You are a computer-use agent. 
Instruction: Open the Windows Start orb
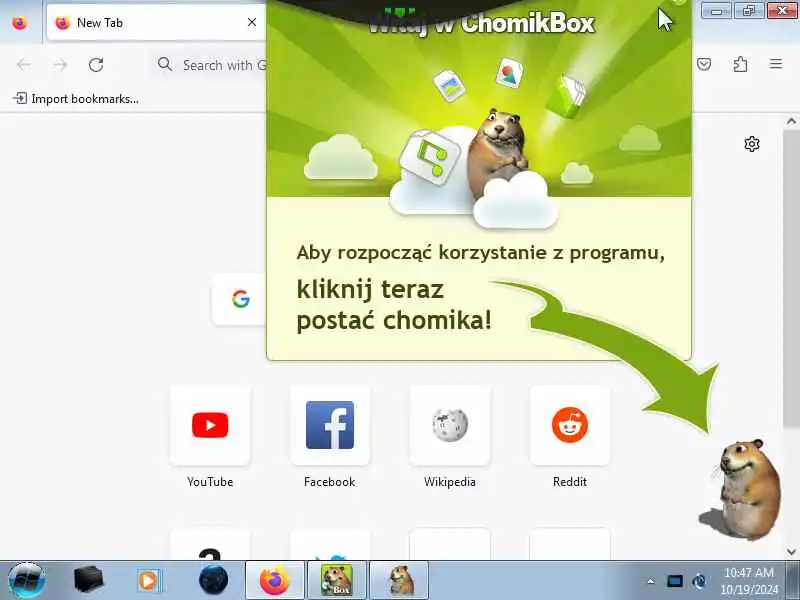27,580
